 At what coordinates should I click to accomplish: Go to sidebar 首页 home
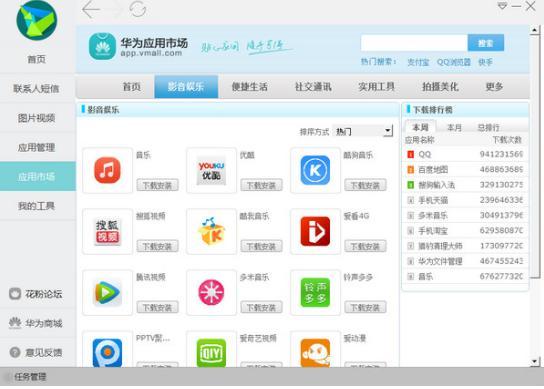[x=36, y=59]
